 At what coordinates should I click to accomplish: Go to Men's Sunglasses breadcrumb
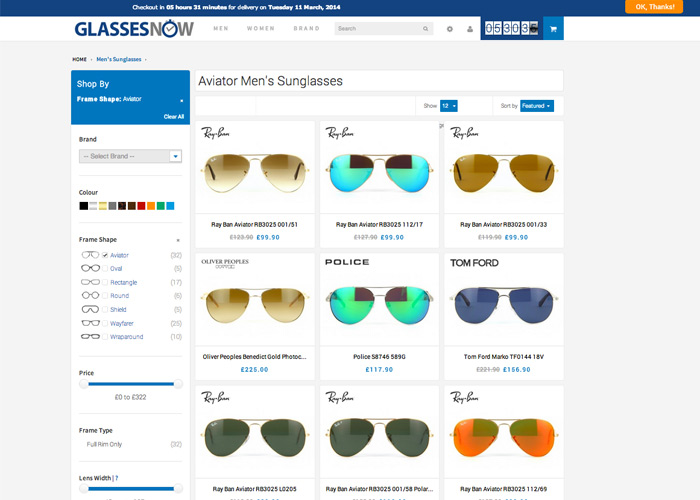click(x=119, y=59)
